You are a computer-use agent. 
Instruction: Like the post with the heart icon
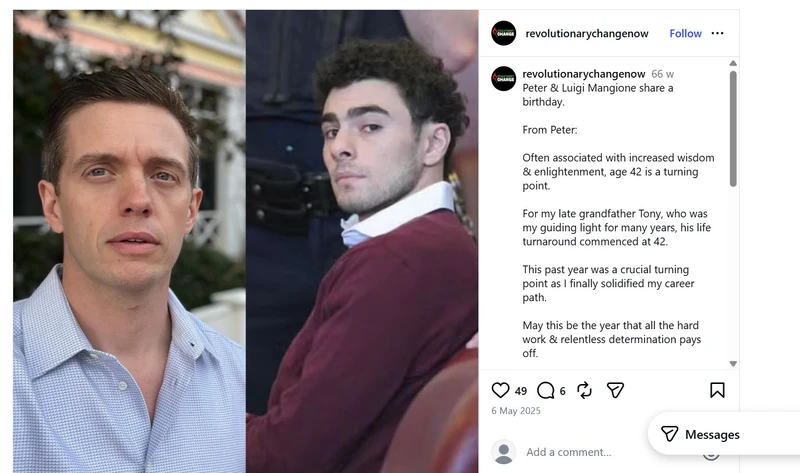(500, 390)
